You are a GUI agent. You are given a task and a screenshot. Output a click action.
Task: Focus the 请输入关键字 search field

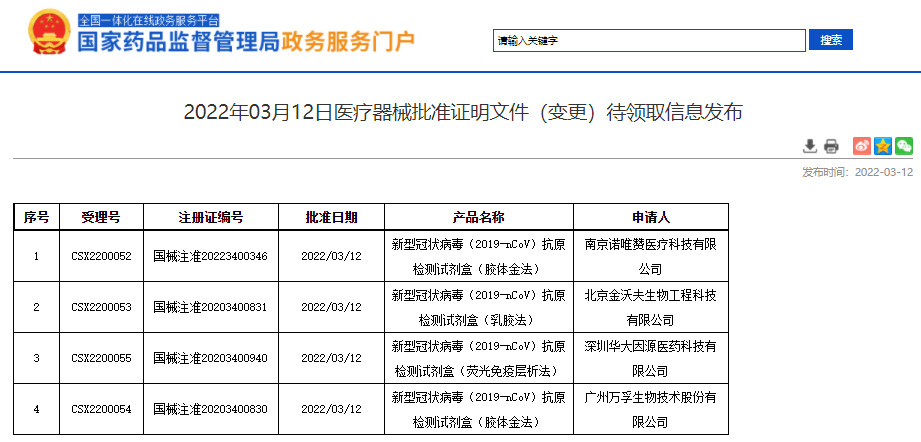pos(648,41)
